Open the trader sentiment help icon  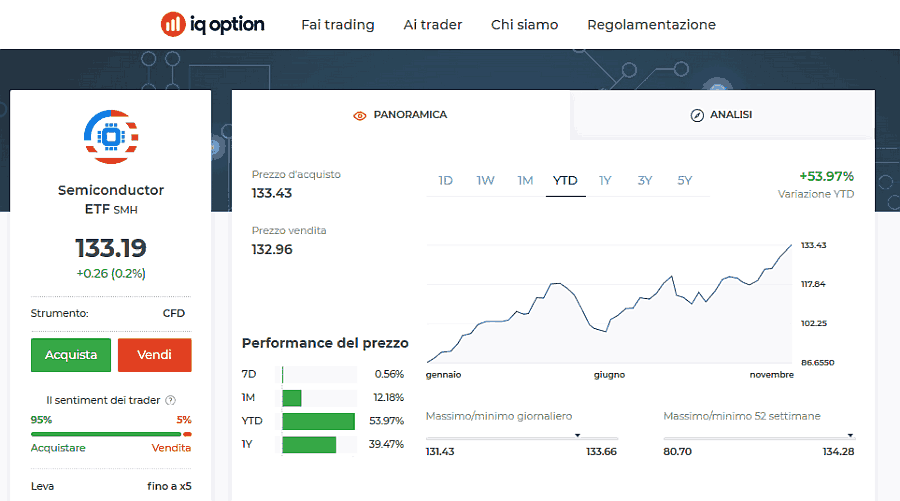(x=170, y=400)
